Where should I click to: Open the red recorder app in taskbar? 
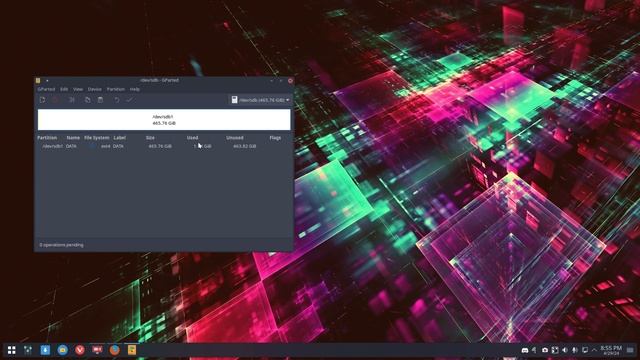pos(97,350)
